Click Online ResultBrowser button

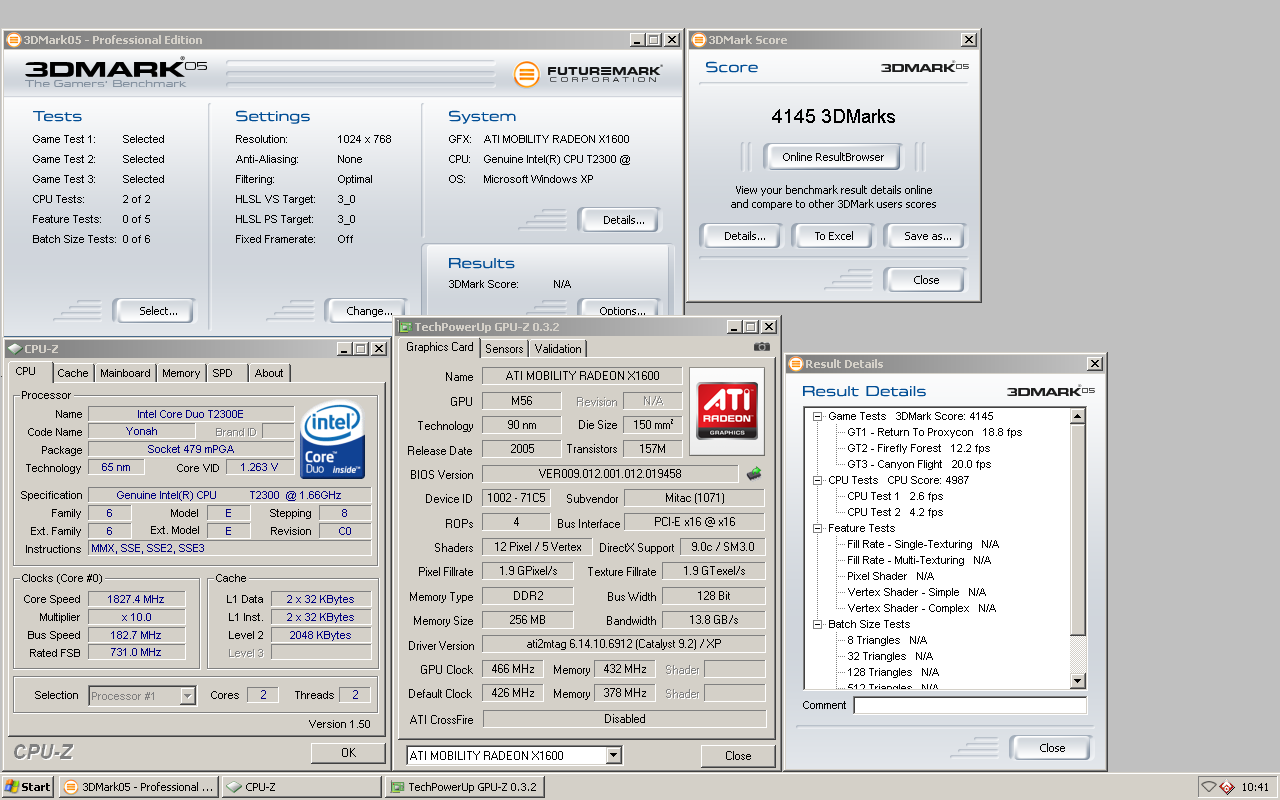(x=833, y=157)
